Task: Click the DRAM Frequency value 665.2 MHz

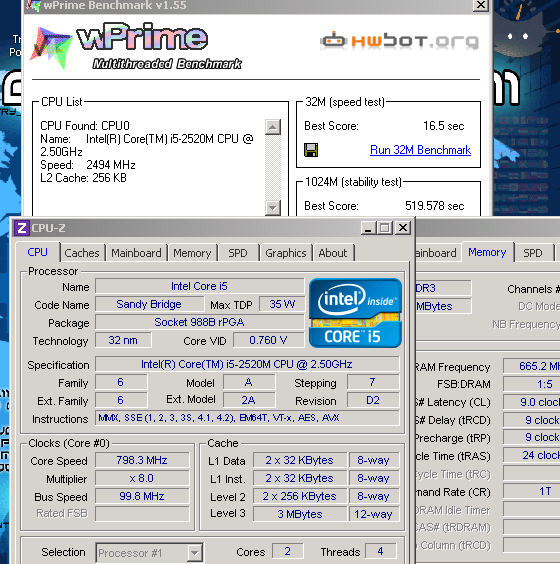Action: click(532, 366)
